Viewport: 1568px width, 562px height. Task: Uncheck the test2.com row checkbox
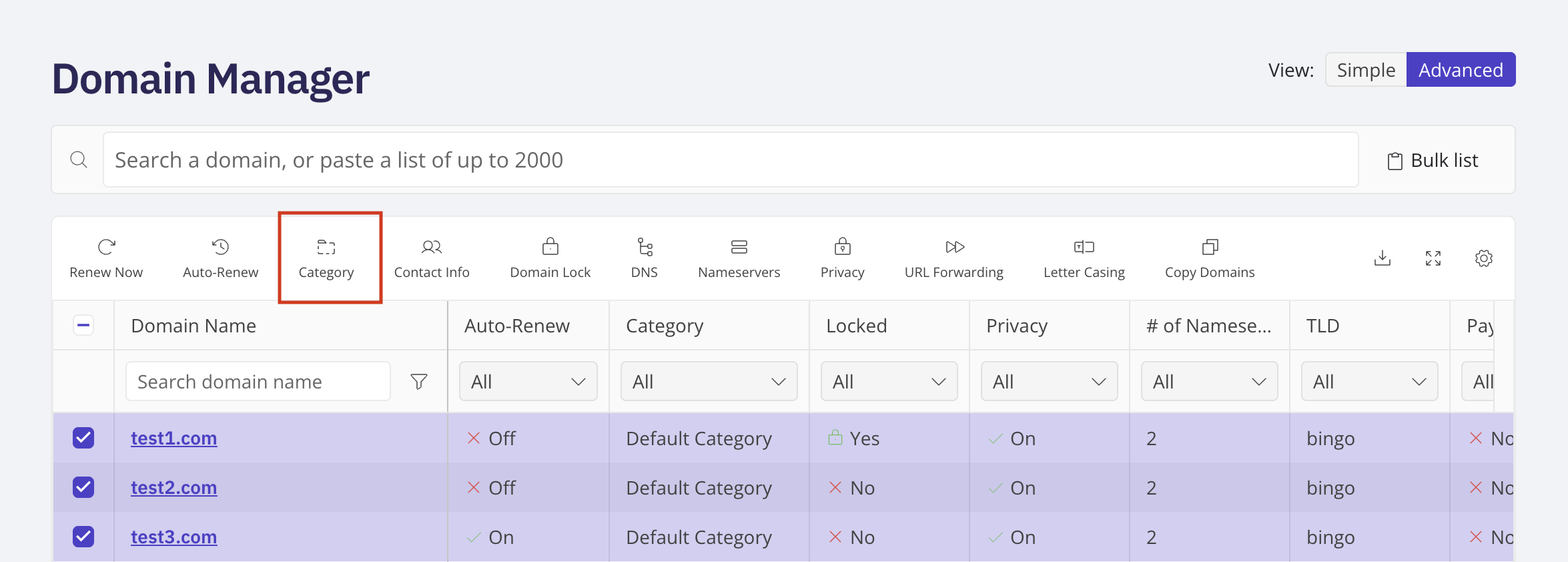83,487
